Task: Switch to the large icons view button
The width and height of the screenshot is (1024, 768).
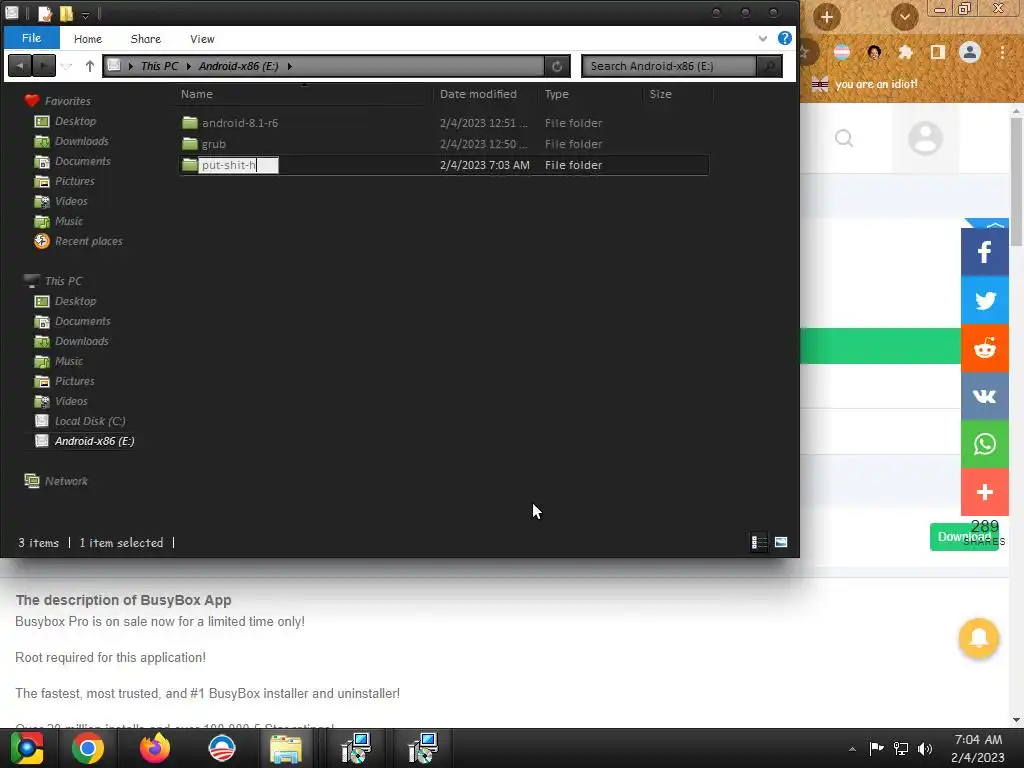Action: tap(780, 542)
